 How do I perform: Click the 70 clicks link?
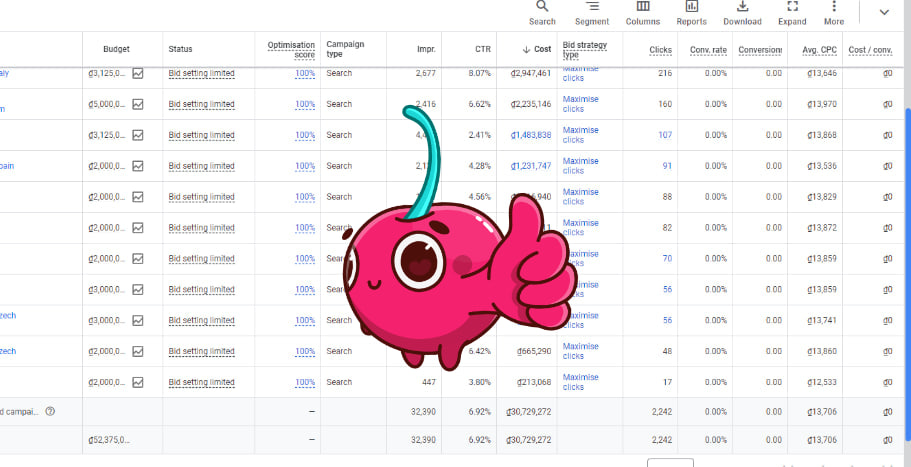[667, 258]
